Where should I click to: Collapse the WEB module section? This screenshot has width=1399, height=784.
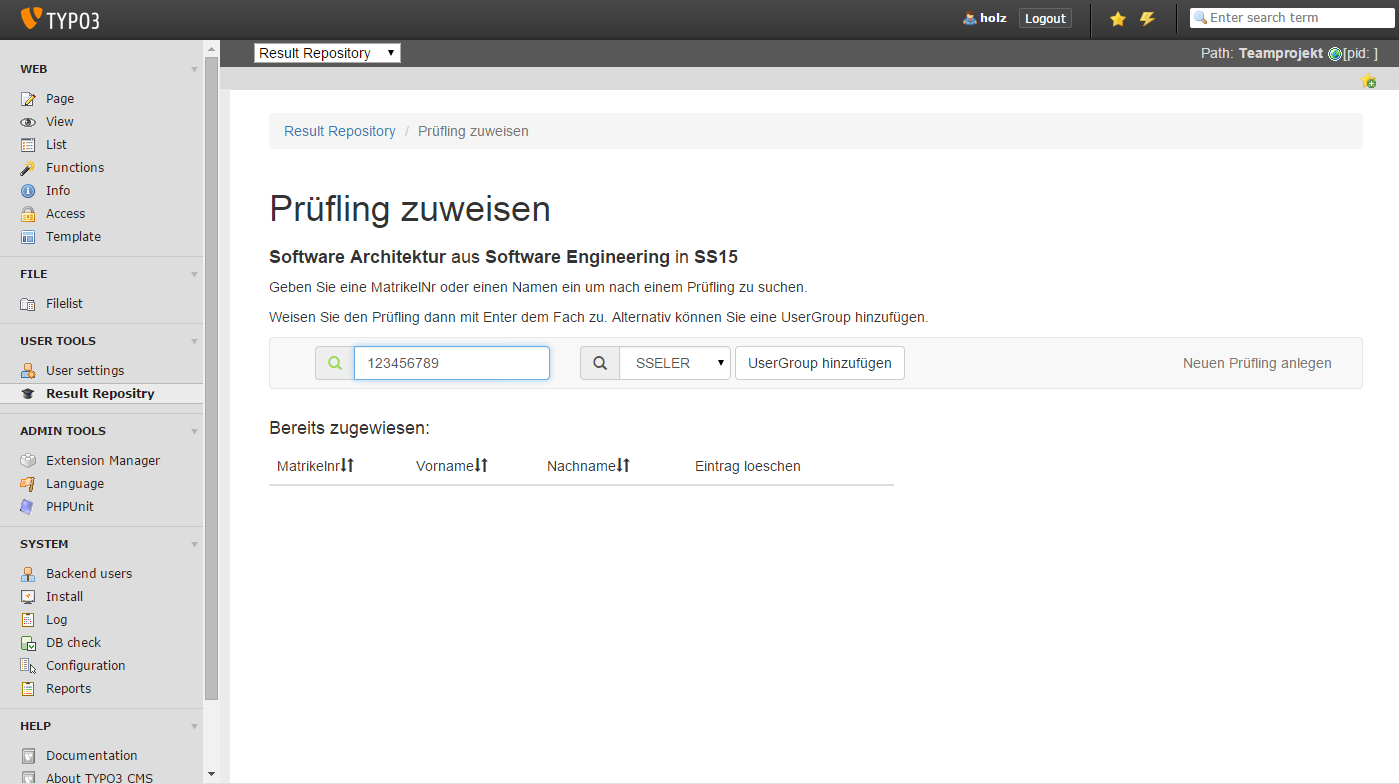(x=195, y=70)
